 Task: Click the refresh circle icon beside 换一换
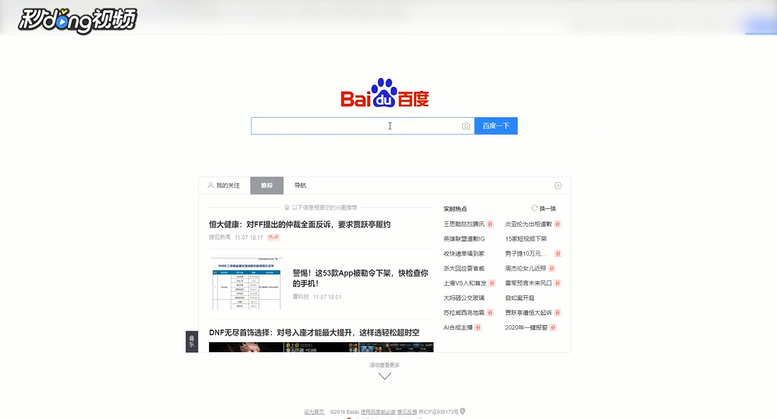[534, 208]
